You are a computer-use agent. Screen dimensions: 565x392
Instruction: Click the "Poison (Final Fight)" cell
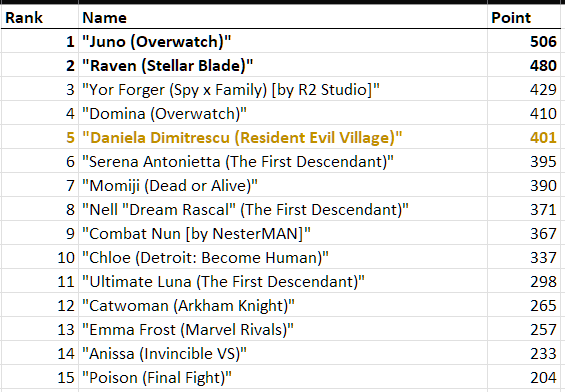pyautogui.click(x=283, y=377)
